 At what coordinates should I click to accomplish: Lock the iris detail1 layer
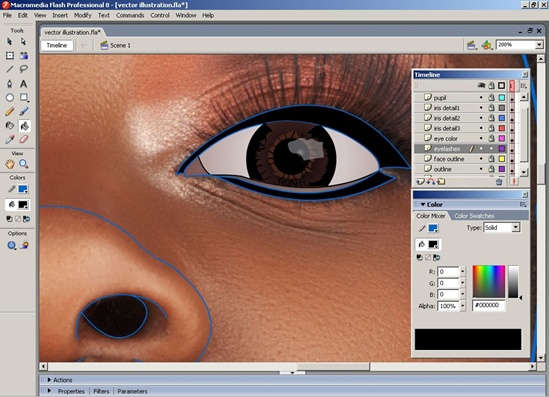click(x=491, y=108)
